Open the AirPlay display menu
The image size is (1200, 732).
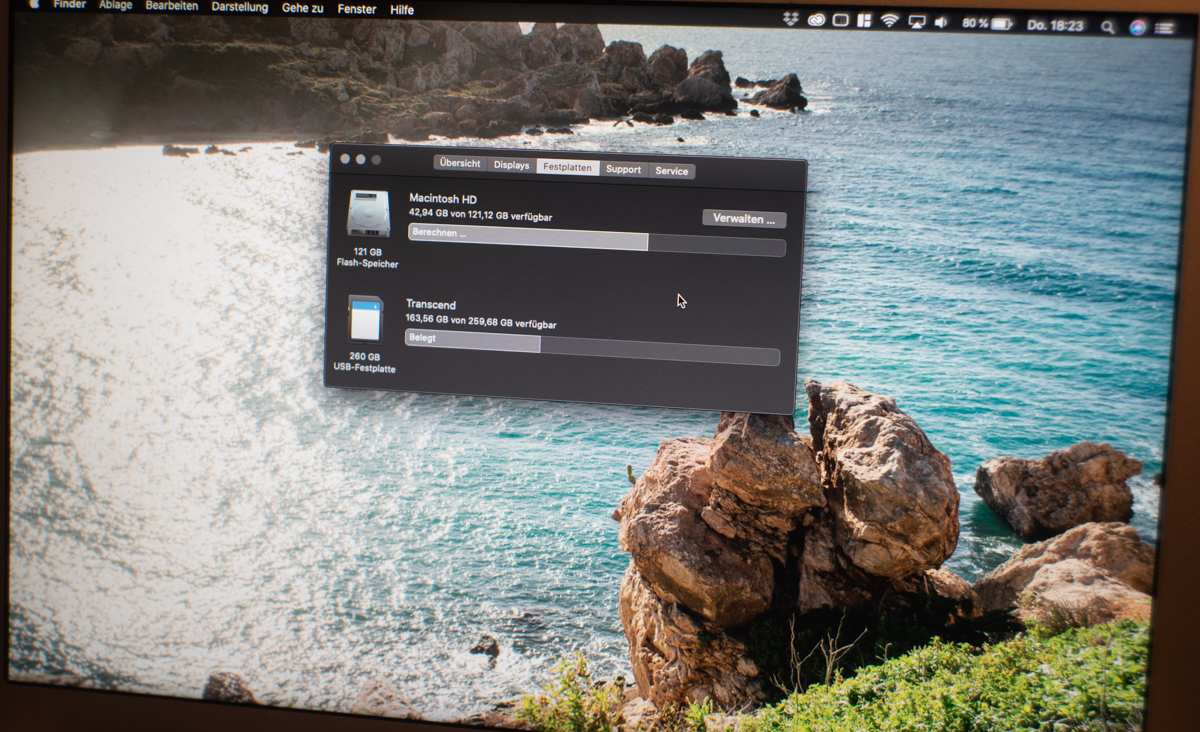click(x=916, y=22)
